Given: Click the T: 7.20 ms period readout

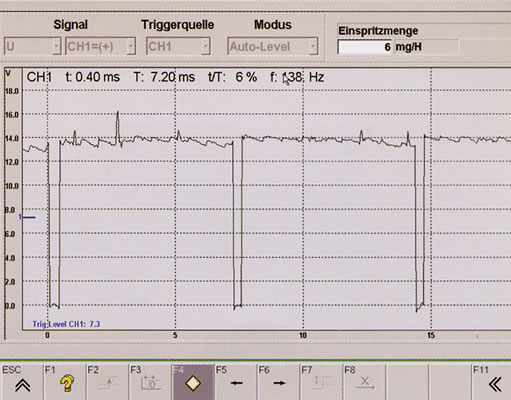Looking at the screenshot, I should click(164, 77).
